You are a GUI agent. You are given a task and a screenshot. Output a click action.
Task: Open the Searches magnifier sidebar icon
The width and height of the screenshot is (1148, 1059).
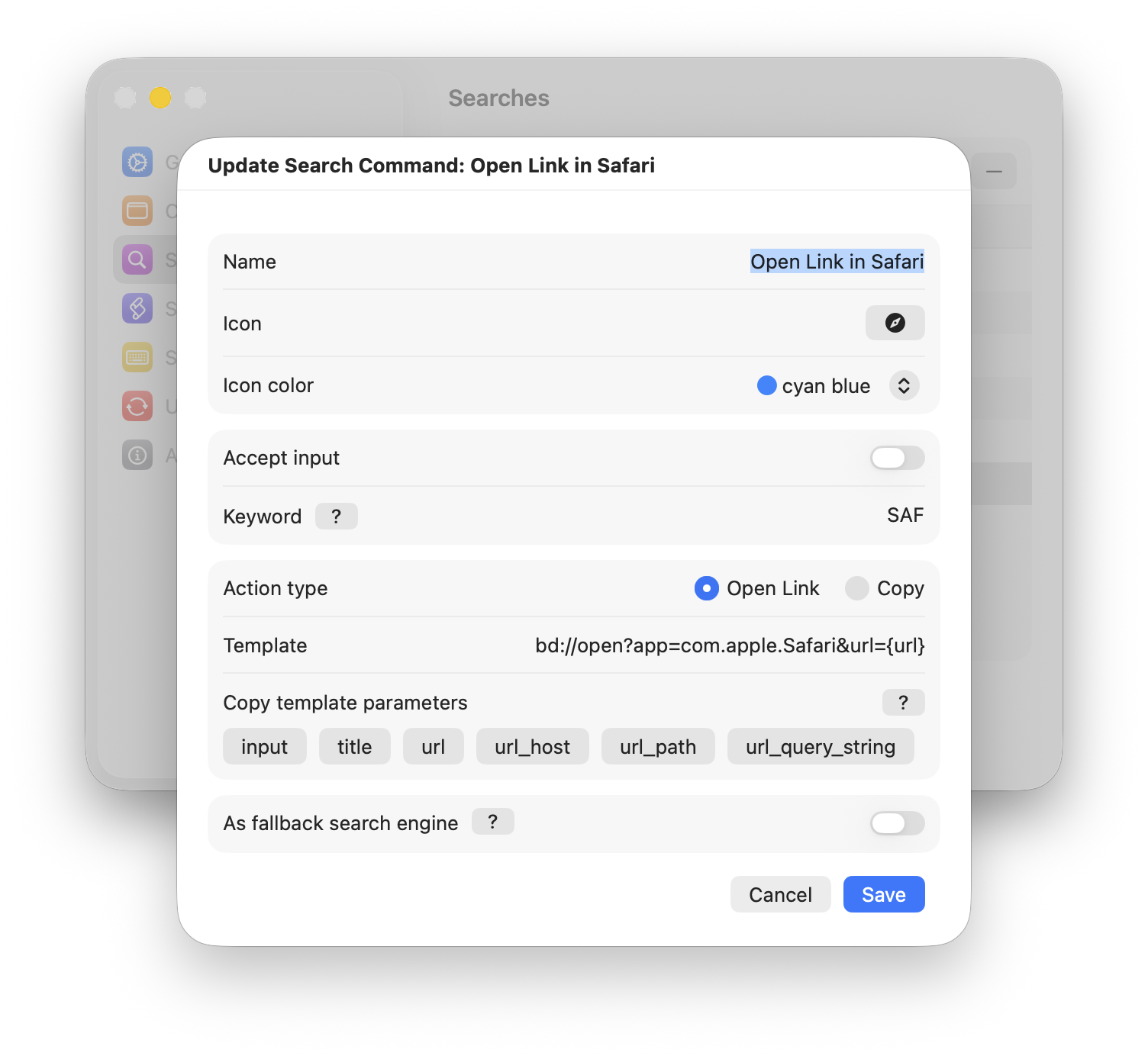click(137, 259)
